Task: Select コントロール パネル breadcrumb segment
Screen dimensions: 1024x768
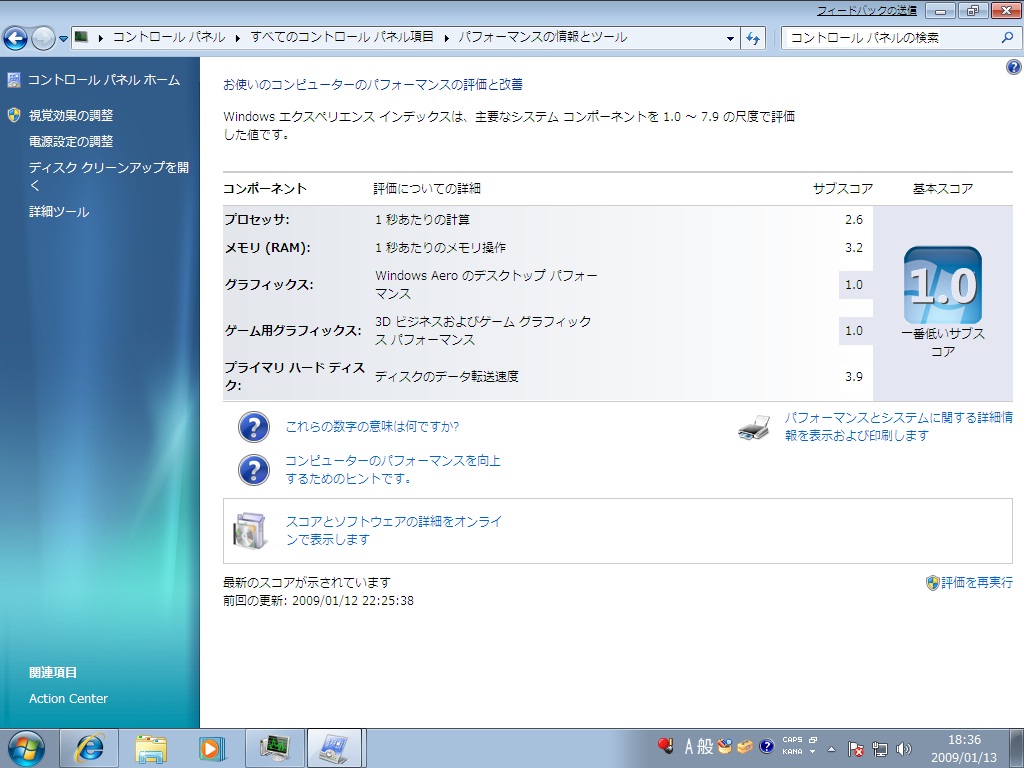Action: click(x=169, y=37)
